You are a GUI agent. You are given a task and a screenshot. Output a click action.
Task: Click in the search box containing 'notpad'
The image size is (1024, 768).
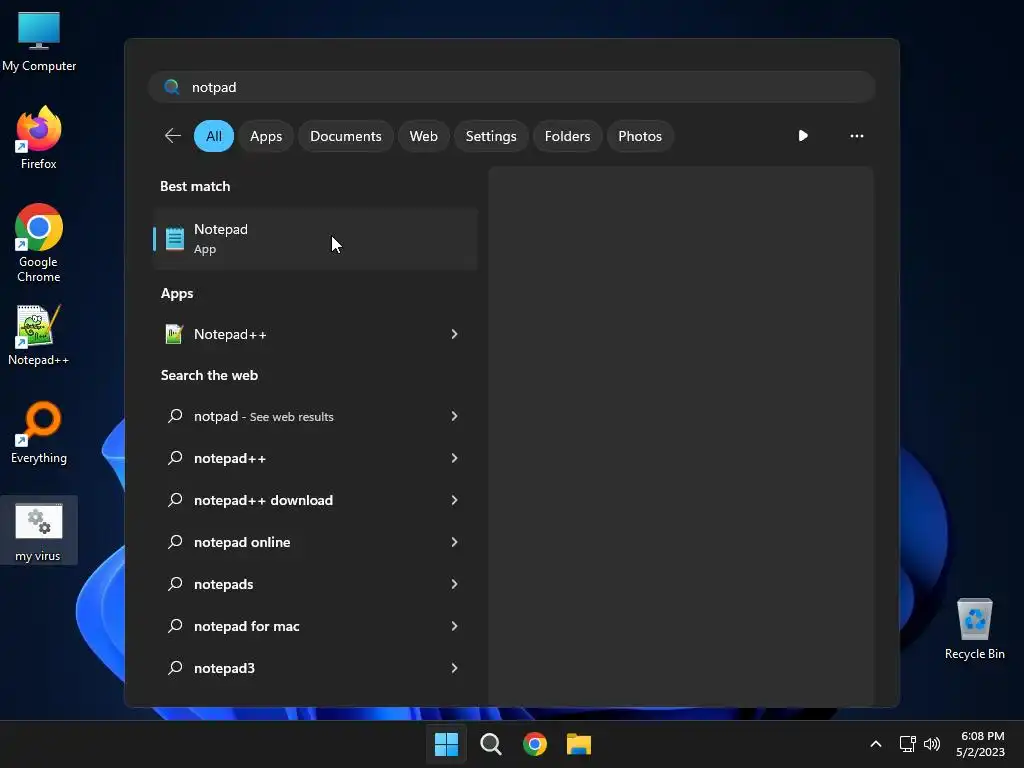point(512,87)
